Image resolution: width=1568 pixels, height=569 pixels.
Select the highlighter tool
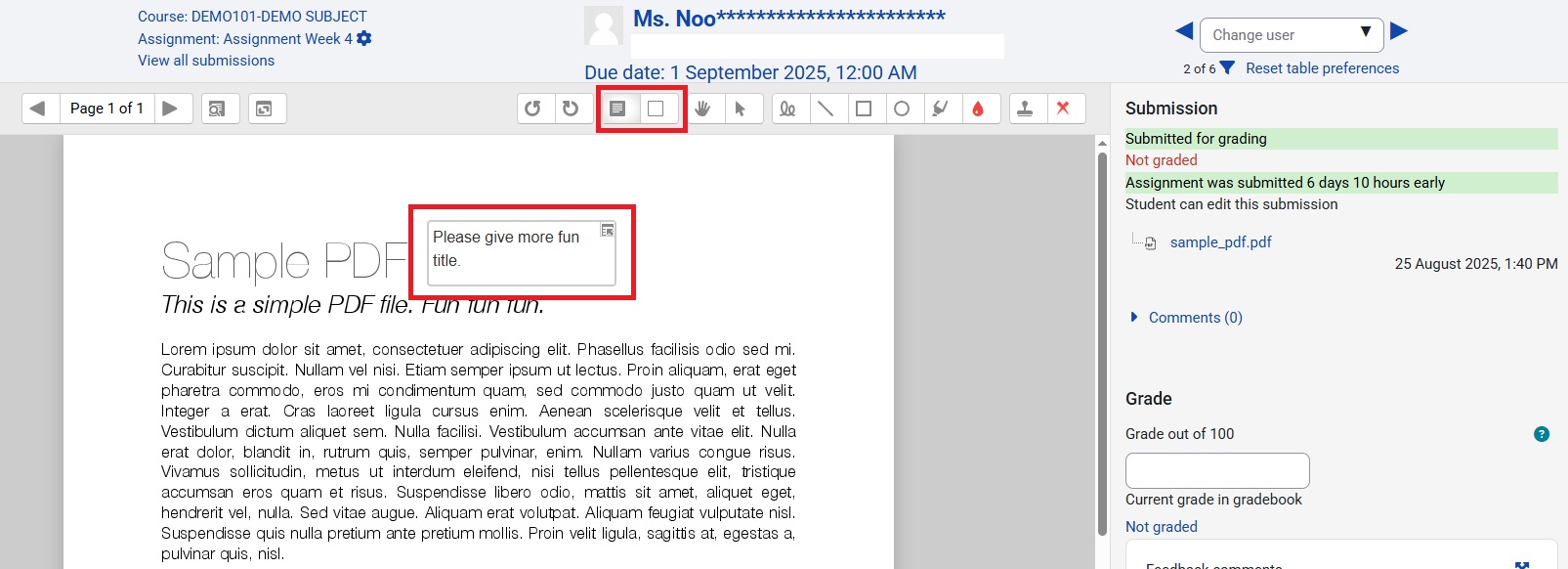point(940,109)
